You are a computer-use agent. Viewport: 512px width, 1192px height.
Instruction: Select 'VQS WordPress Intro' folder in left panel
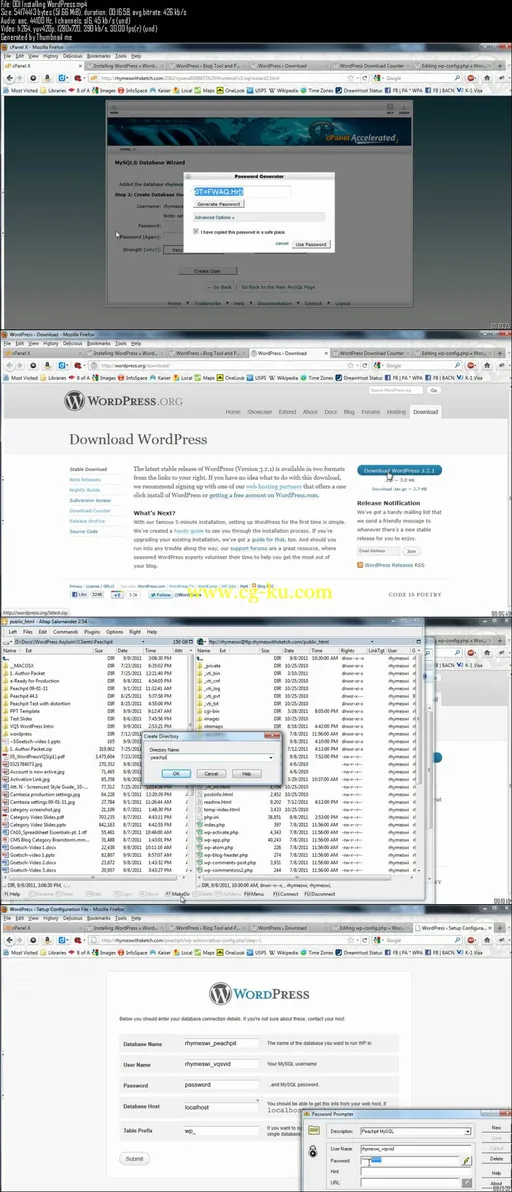point(33,724)
